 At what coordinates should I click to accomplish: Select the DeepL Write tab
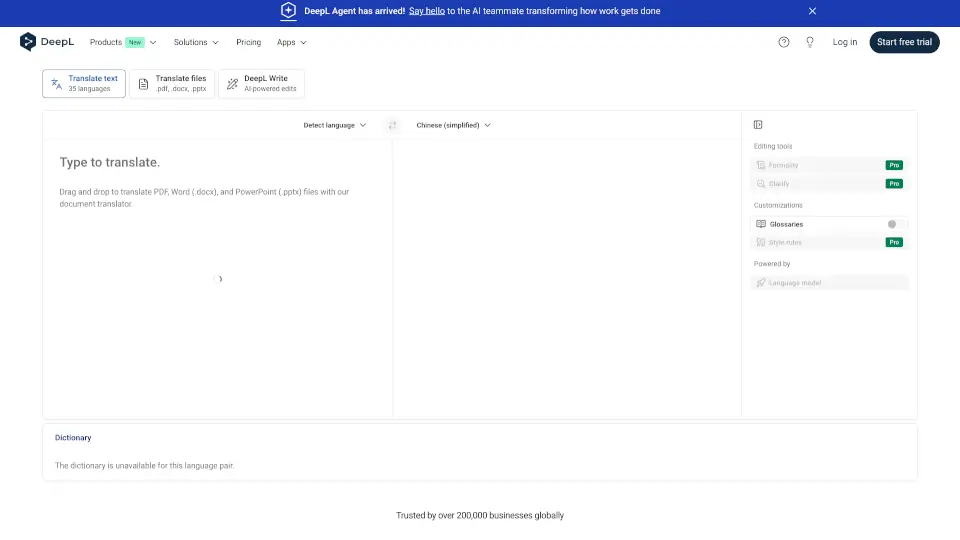[261, 83]
